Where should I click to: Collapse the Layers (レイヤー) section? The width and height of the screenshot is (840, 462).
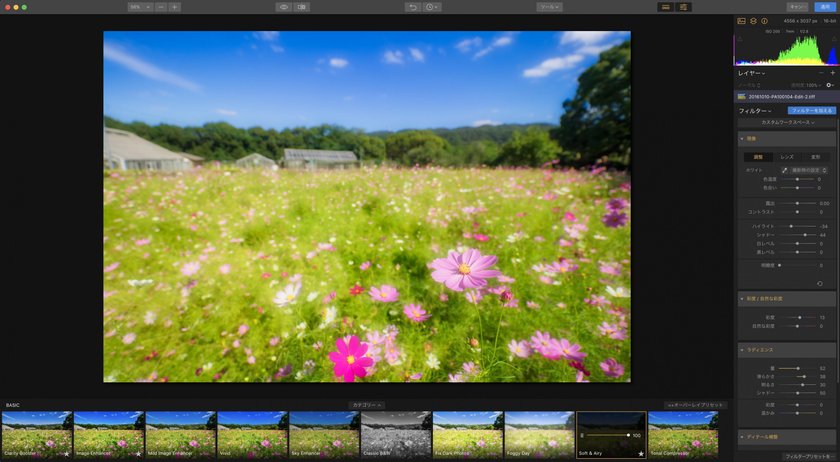(752, 73)
